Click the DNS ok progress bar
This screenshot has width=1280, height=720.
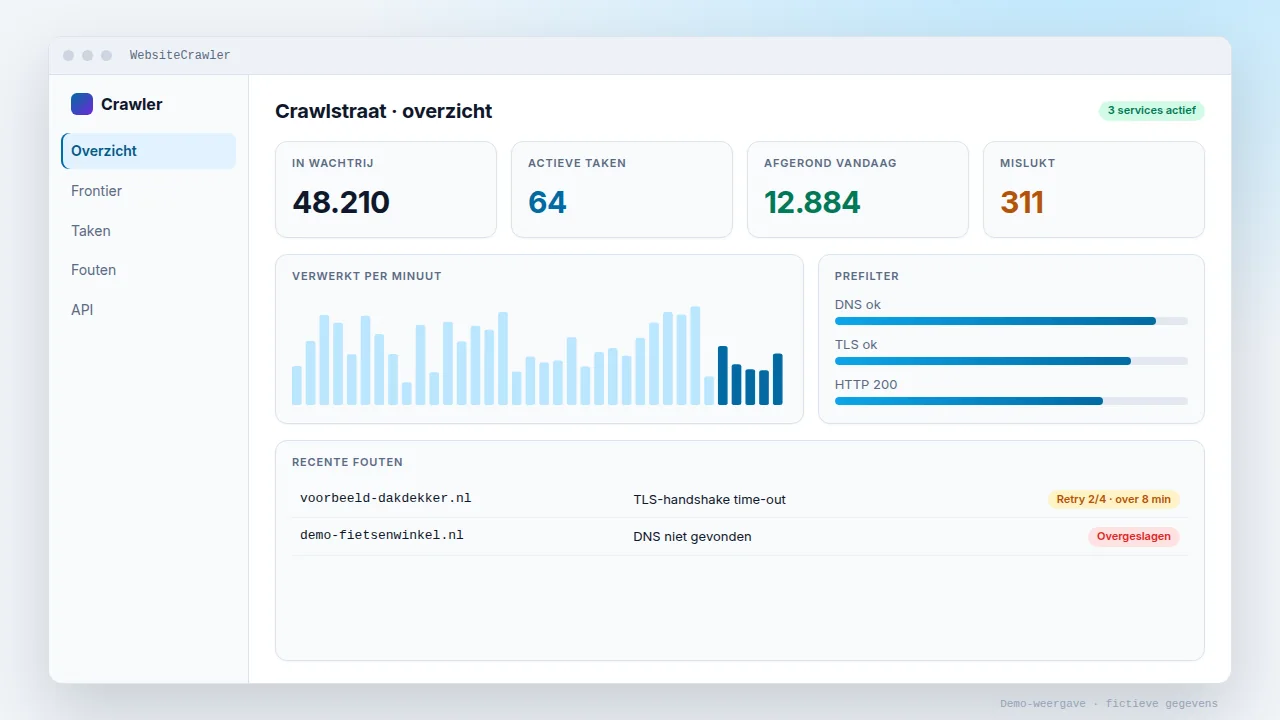click(x=1011, y=321)
